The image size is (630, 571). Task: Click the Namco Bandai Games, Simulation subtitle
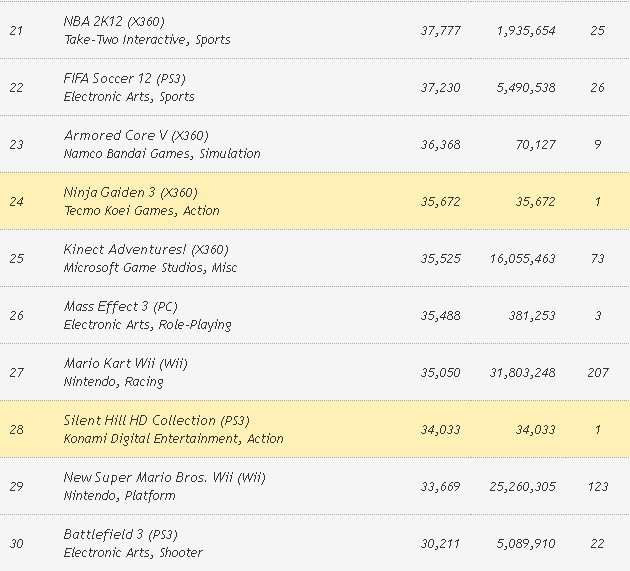click(162, 154)
